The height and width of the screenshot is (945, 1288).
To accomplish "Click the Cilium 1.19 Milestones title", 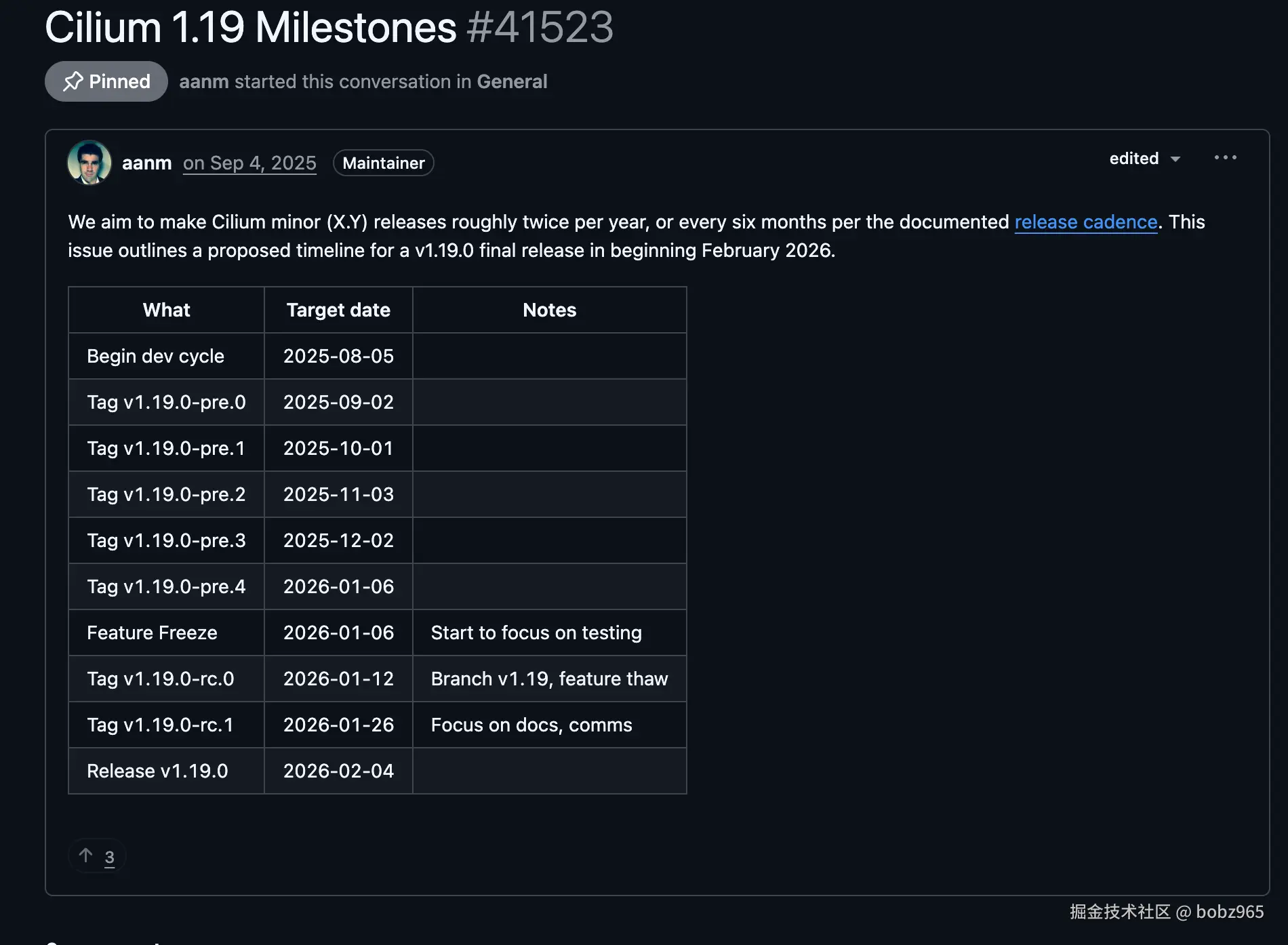I will pos(251,28).
